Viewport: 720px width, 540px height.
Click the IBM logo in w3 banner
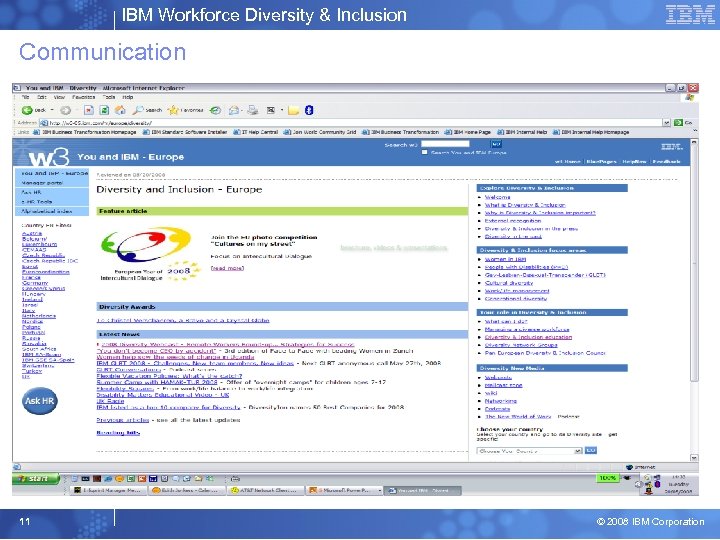[671, 147]
